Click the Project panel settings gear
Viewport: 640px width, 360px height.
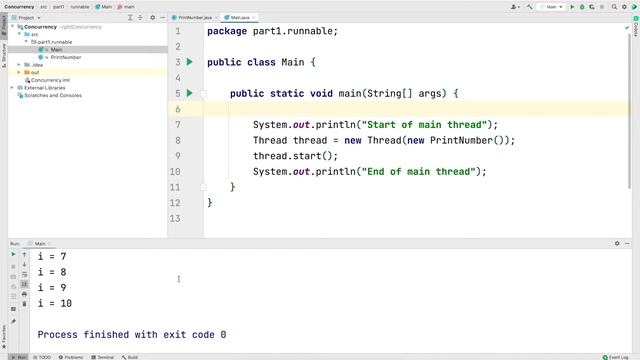[153, 18]
